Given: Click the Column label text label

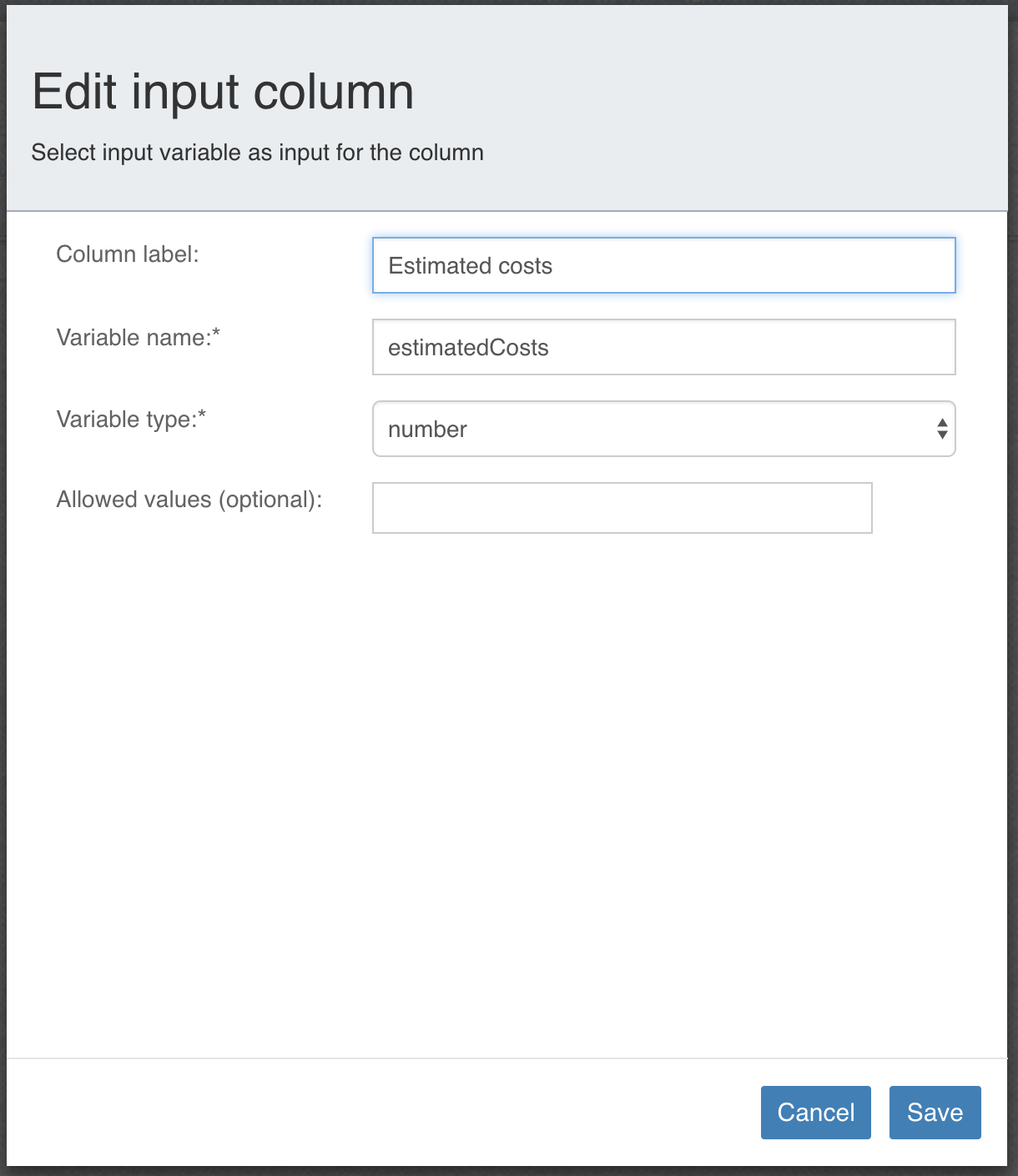Looking at the screenshot, I should point(127,254).
